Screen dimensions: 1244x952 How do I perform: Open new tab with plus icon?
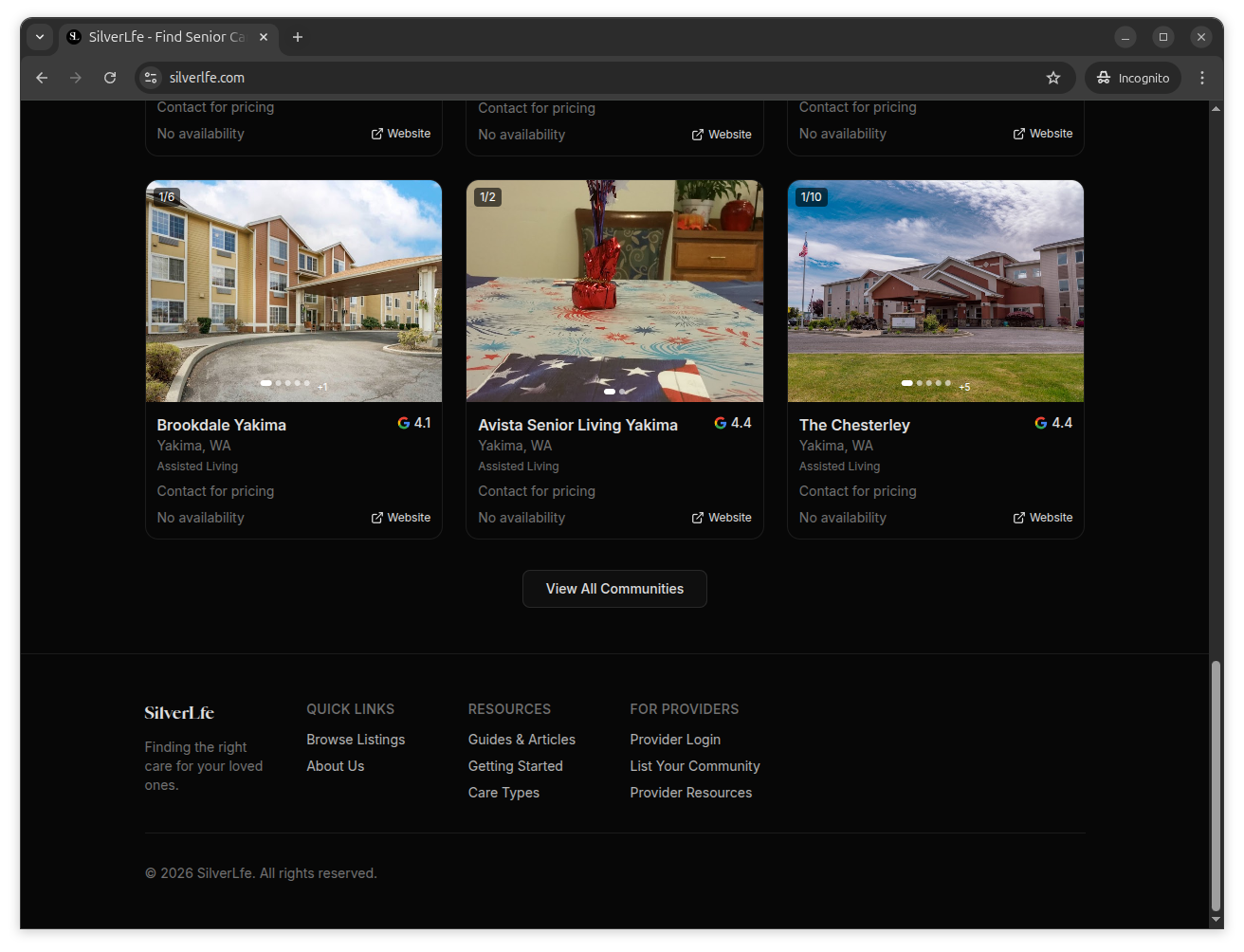[x=298, y=37]
